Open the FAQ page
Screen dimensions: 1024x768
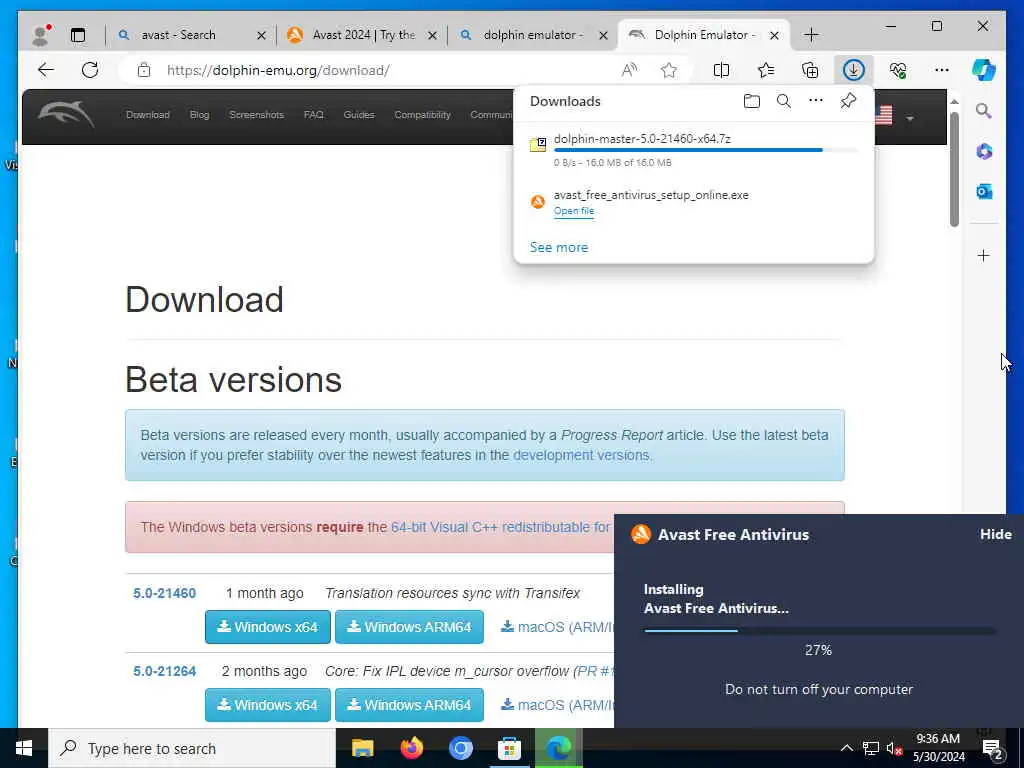click(313, 115)
